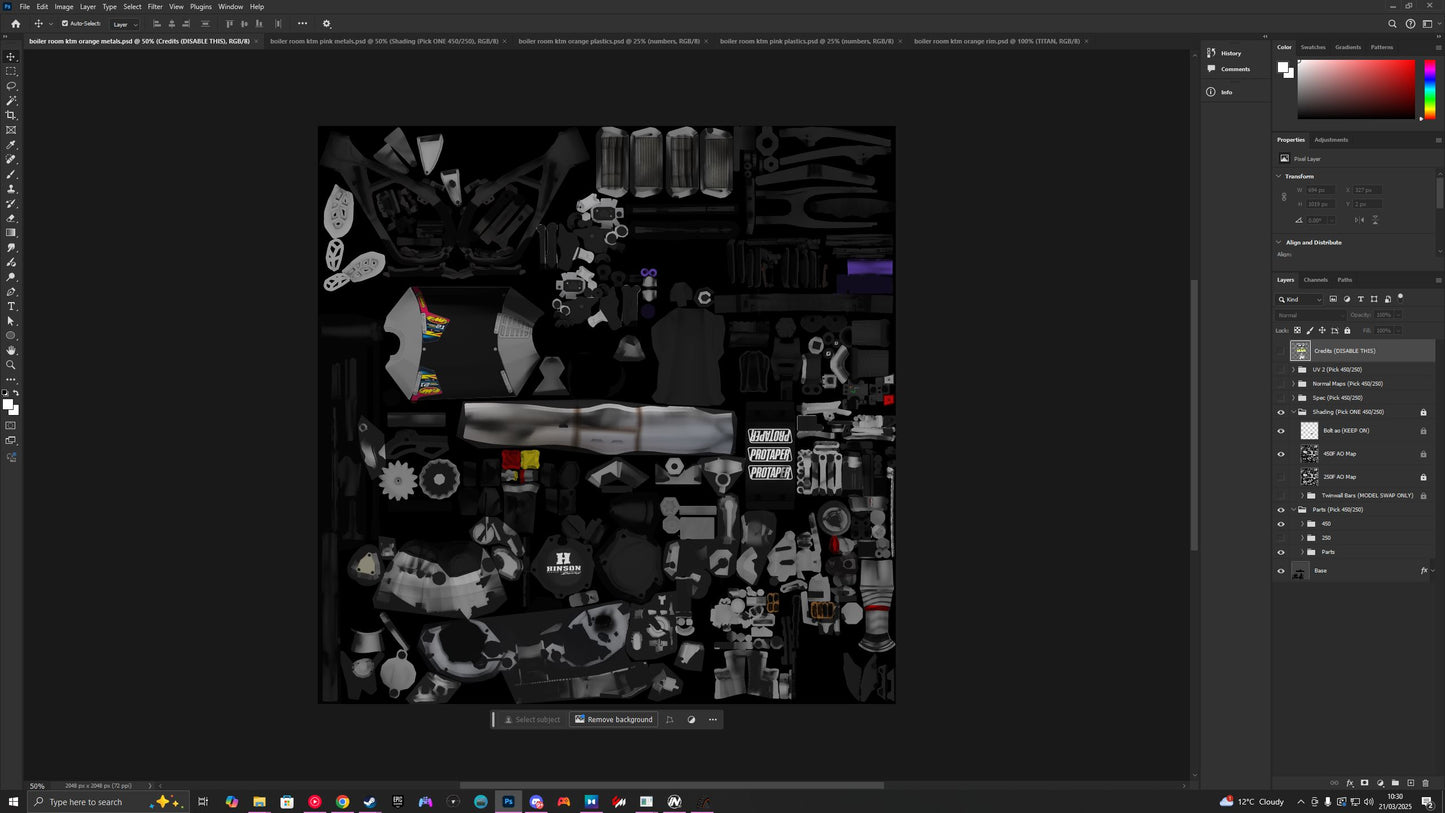Select the Rectangular Marquee tool
Image resolution: width=1445 pixels, height=813 pixels.
pos(11,71)
